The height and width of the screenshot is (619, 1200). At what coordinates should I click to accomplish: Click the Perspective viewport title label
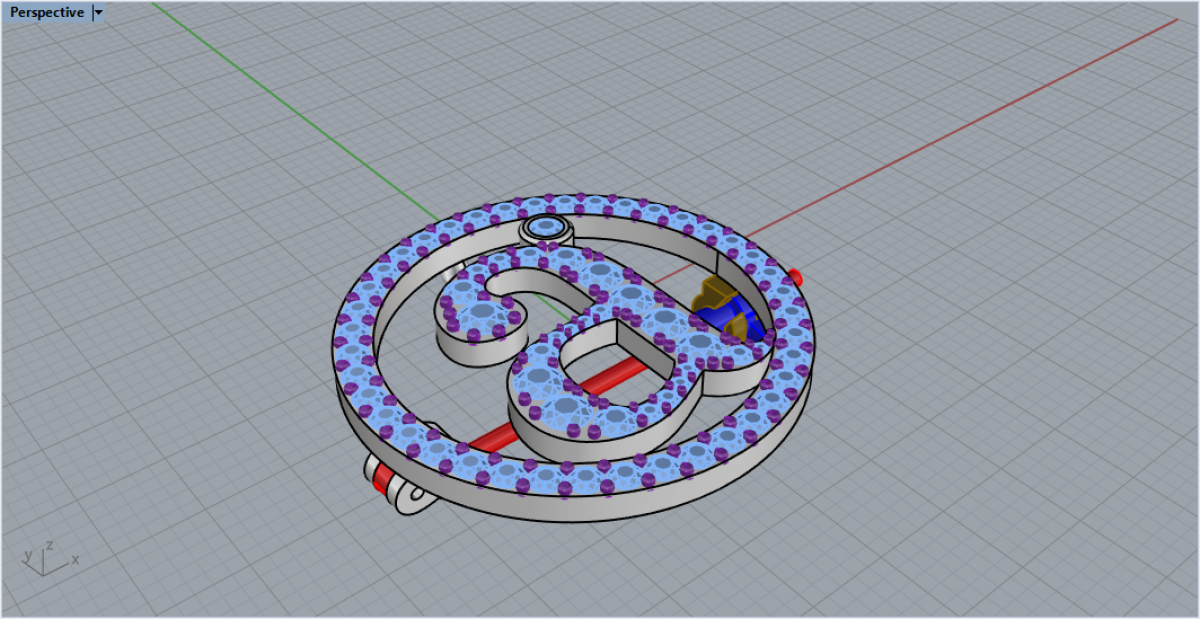tap(47, 13)
